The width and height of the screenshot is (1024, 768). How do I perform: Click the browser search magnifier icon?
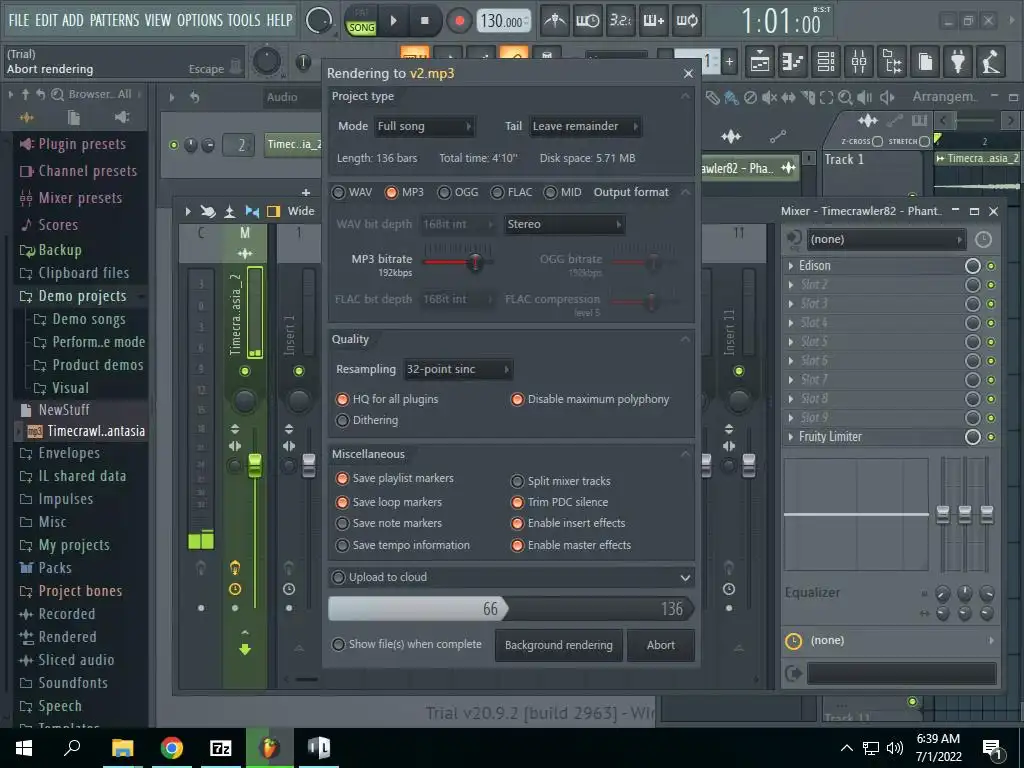point(57,95)
